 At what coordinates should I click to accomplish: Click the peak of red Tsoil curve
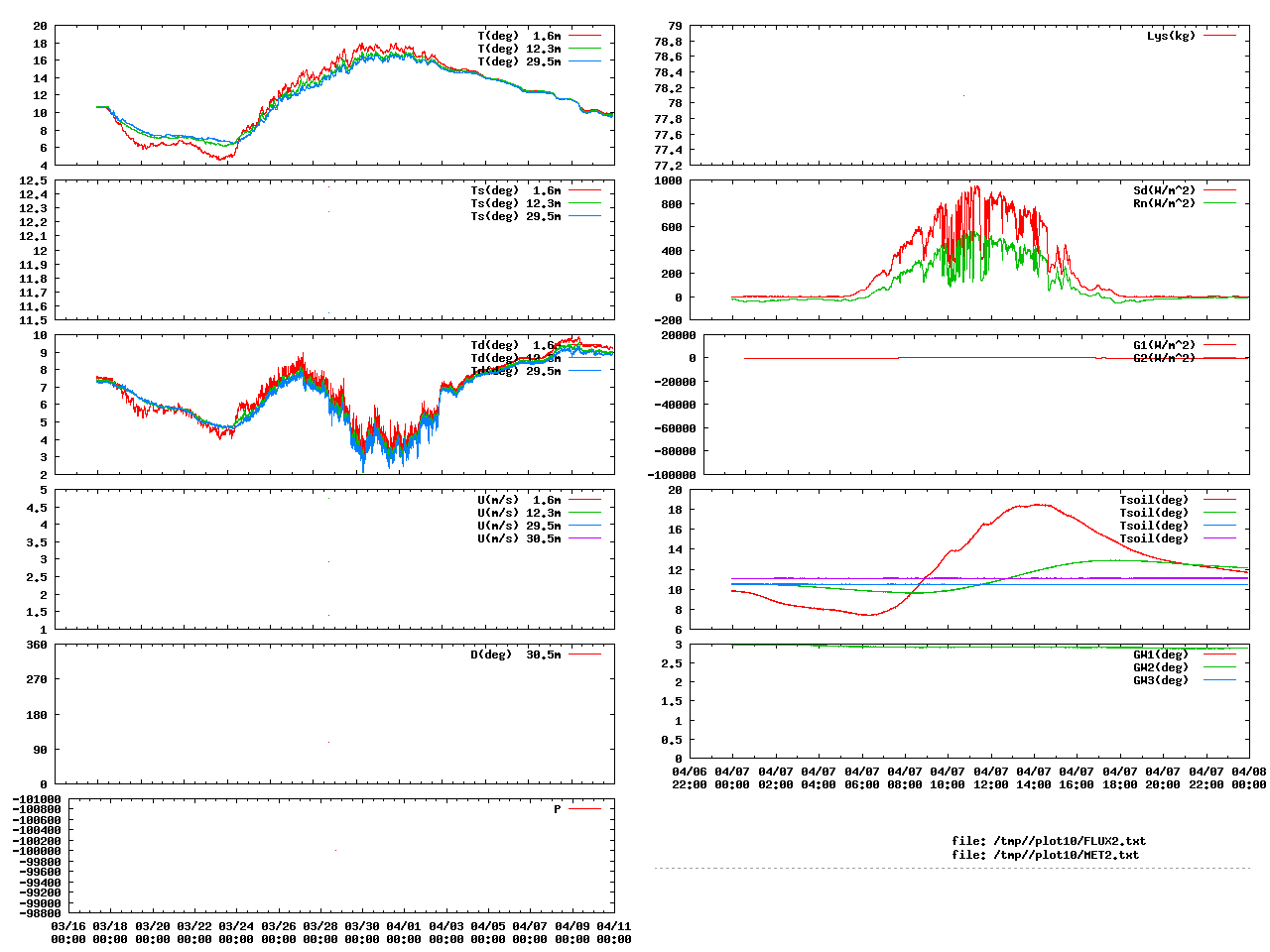pyautogui.click(x=1037, y=504)
